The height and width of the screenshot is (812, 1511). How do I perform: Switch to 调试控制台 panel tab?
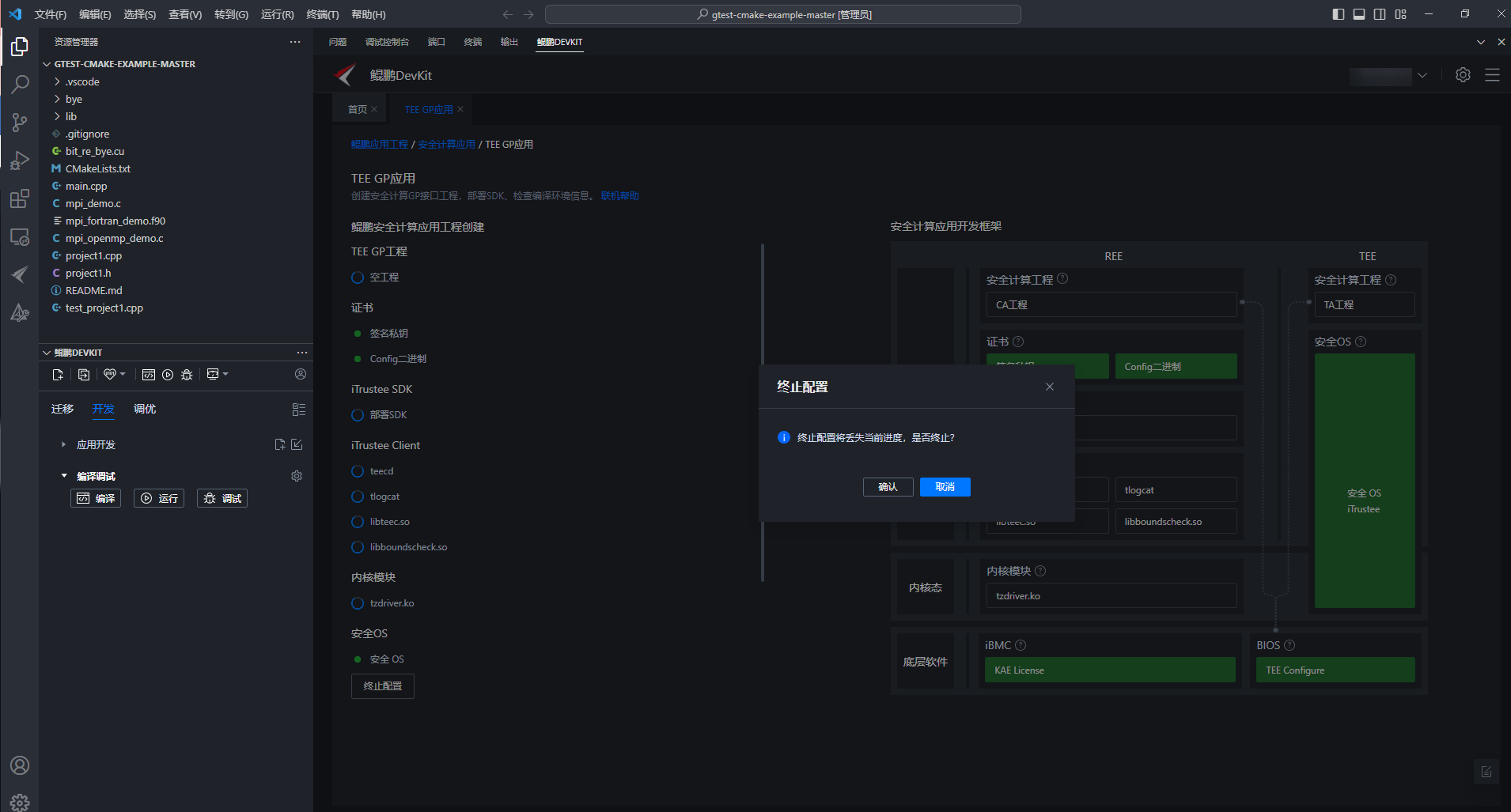click(387, 42)
